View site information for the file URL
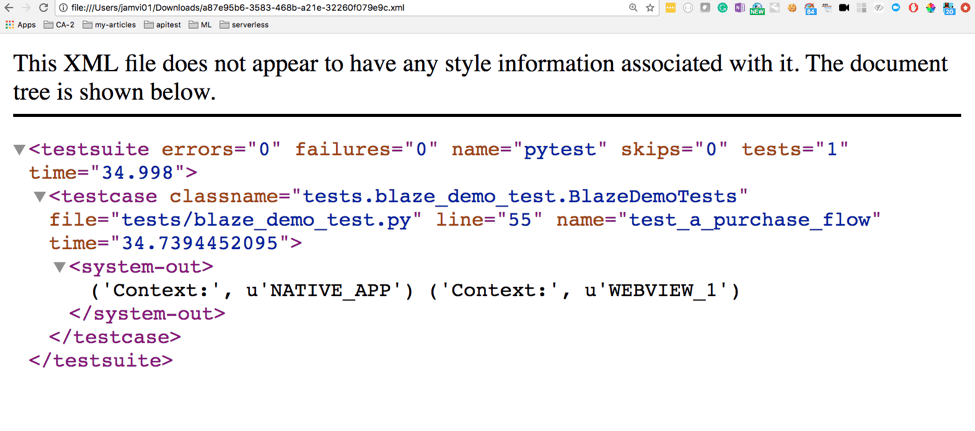This screenshot has width=975, height=431. coord(65,7)
